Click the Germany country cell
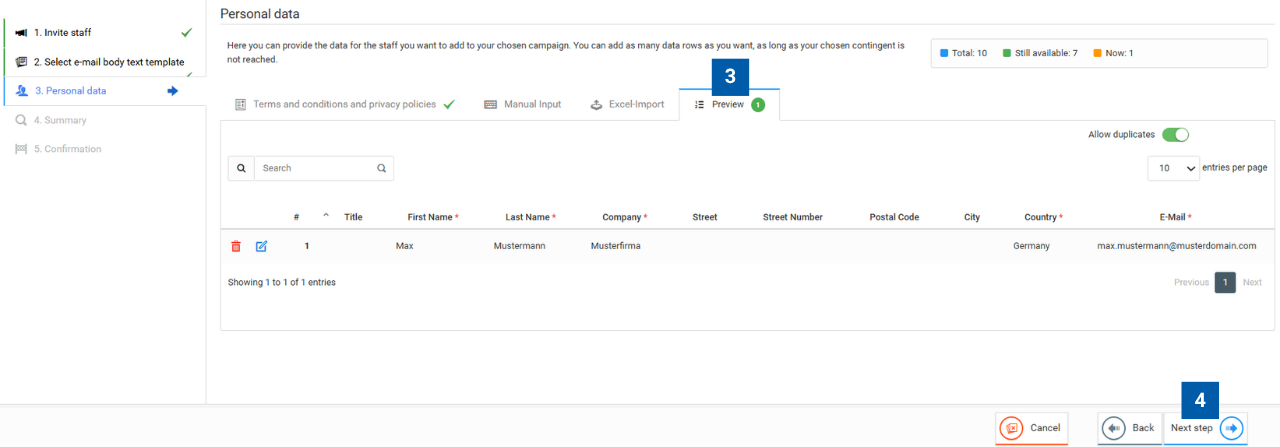This screenshot has width=1280, height=447. click(1031, 246)
